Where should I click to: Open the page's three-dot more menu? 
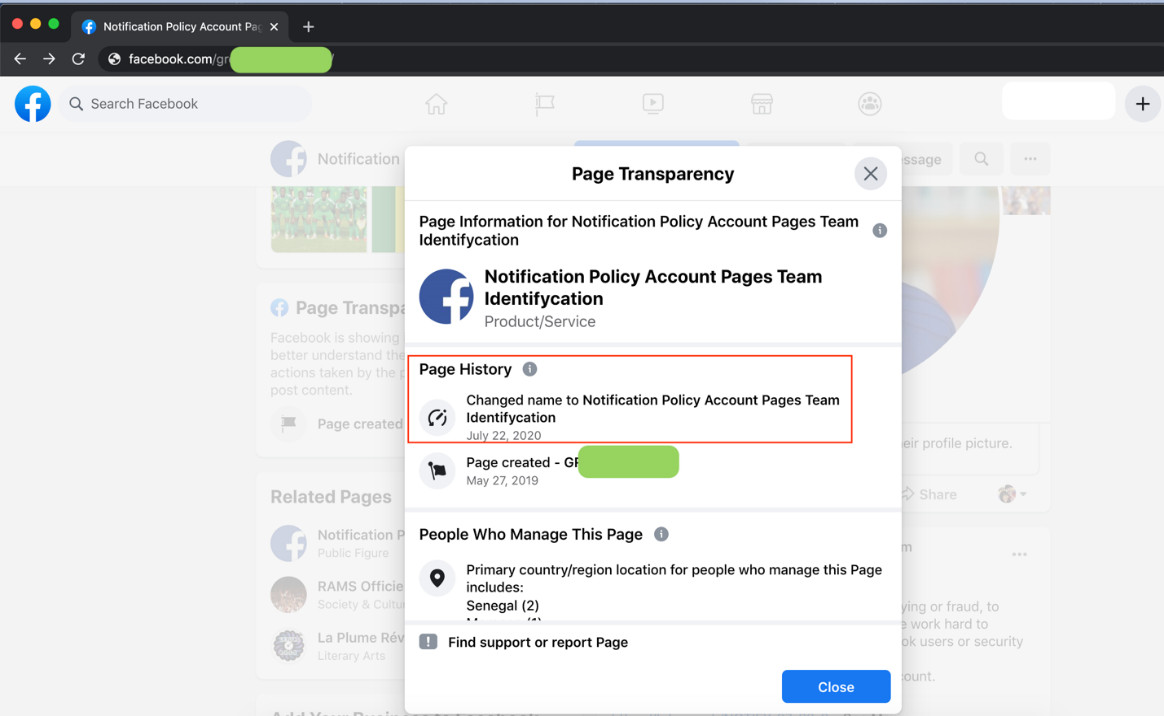pos(1030,158)
